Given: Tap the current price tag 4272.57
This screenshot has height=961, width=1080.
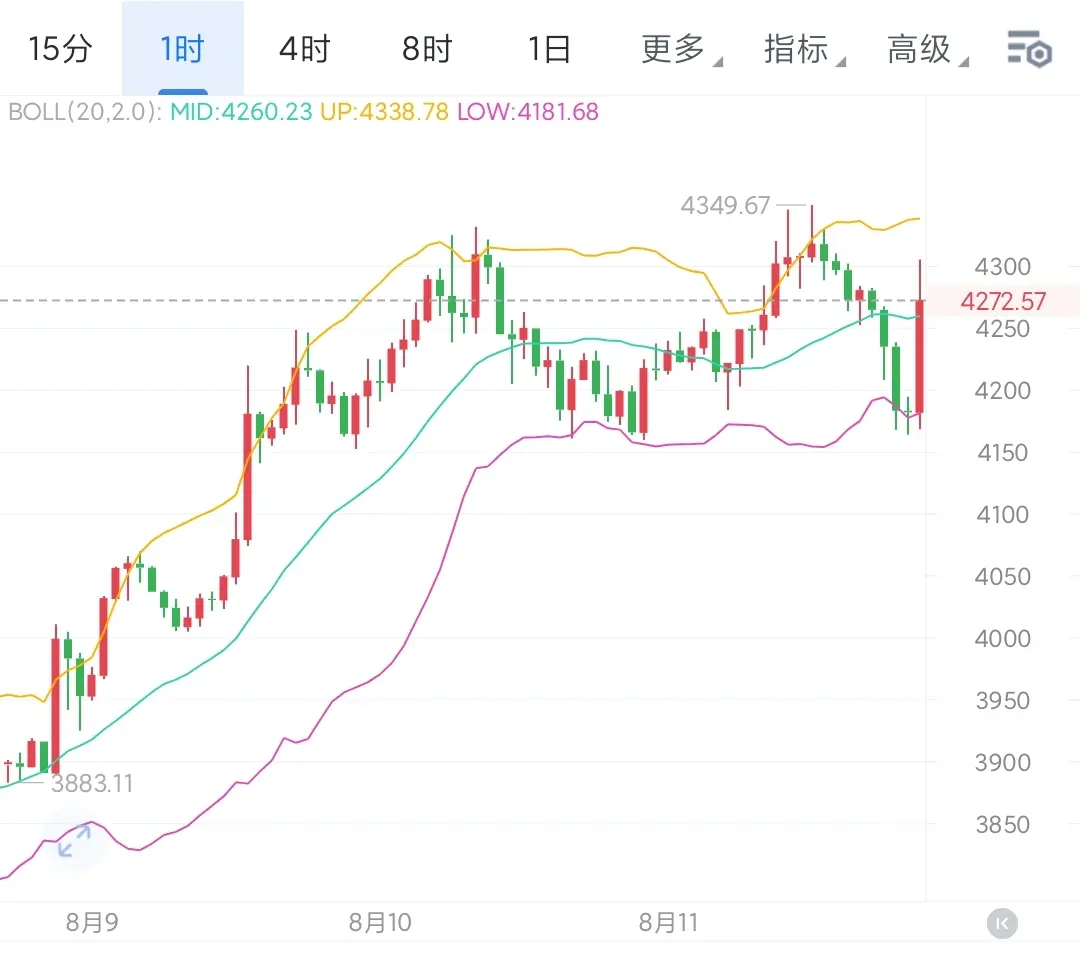Looking at the screenshot, I should point(1003,301).
